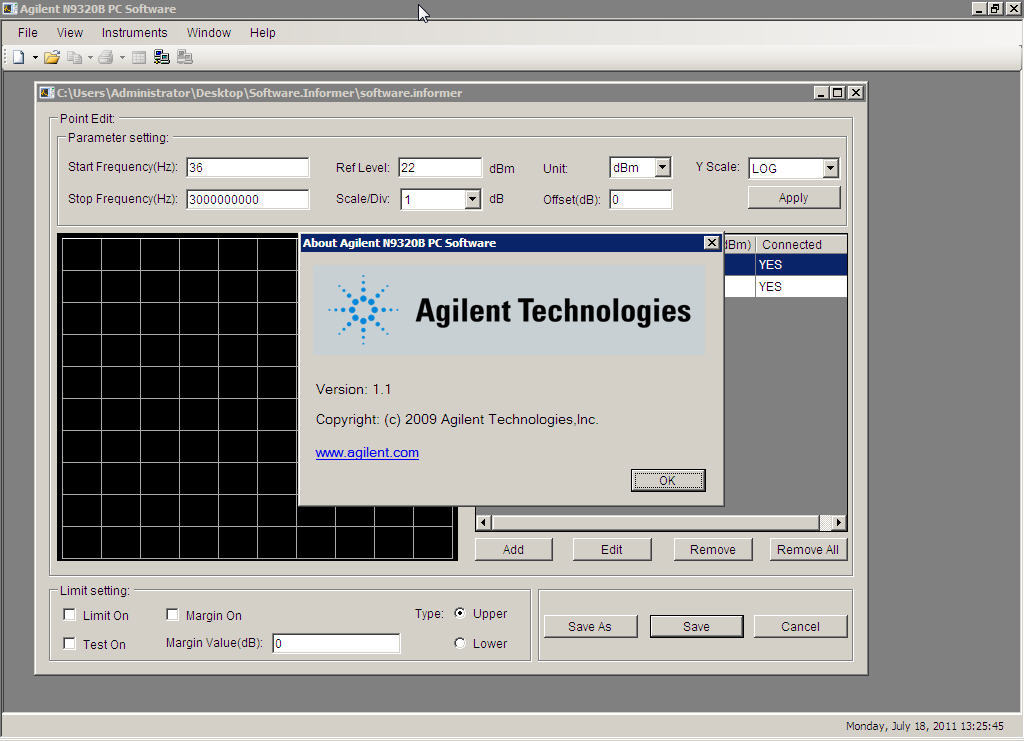1024x741 pixels.
Task: Open the Y Scale LOG dropdown
Action: click(830, 168)
